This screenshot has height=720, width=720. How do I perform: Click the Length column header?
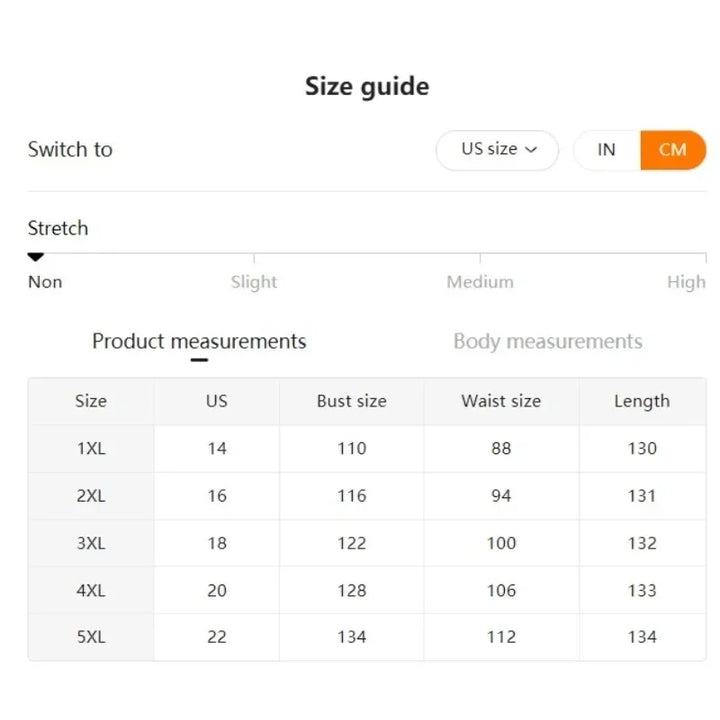(642, 401)
